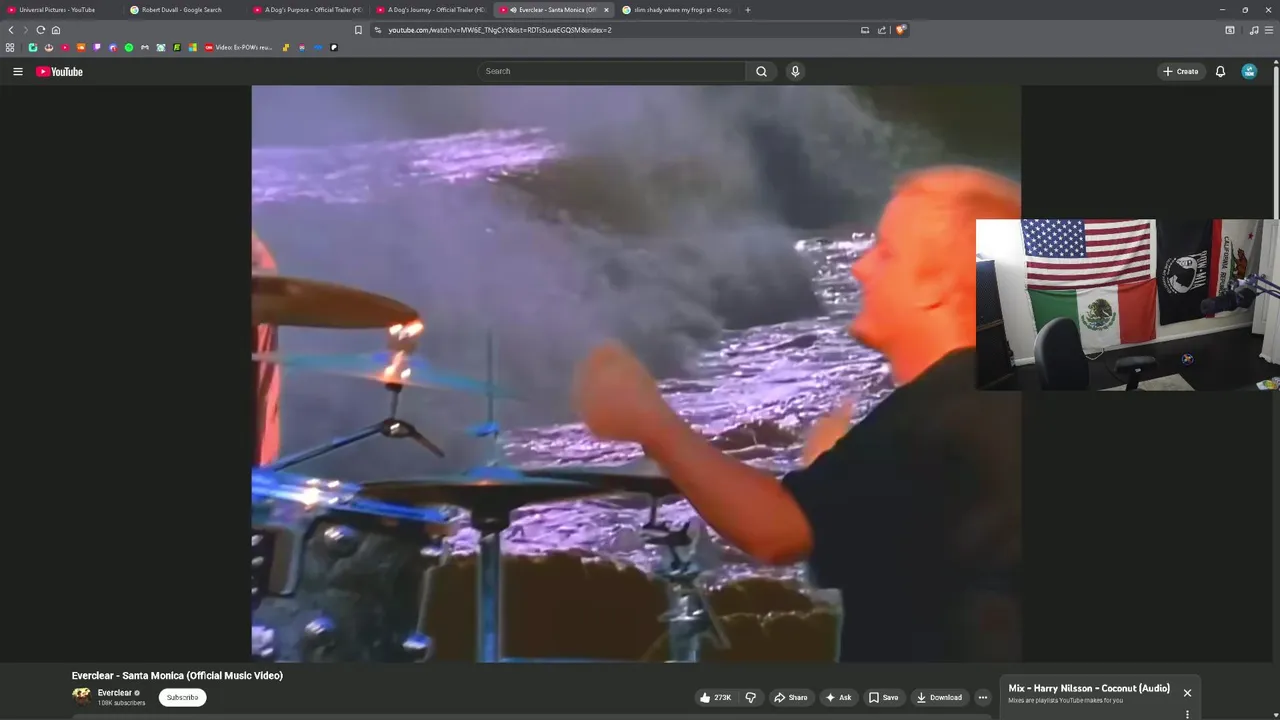The height and width of the screenshot is (720, 1280).
Task: Open the Spotify bookmark icon
Action: pyautogui.click(x=129, y=47)
